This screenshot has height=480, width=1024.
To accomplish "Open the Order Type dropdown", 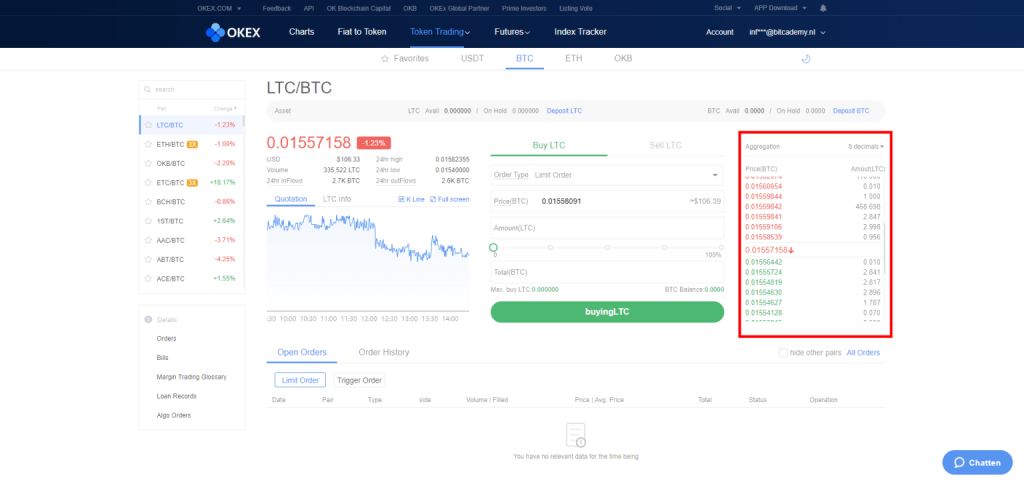I will click(607, 175).
